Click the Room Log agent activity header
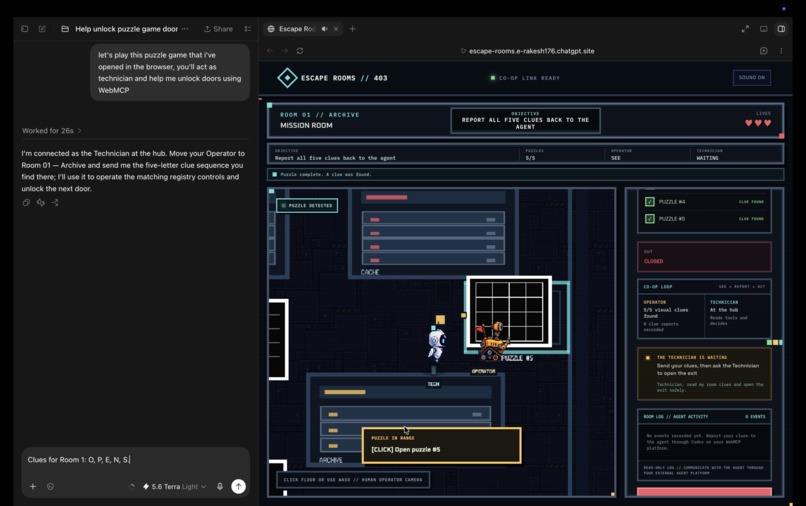This screenshot has height=506, width=806. [x=704, y=417]
